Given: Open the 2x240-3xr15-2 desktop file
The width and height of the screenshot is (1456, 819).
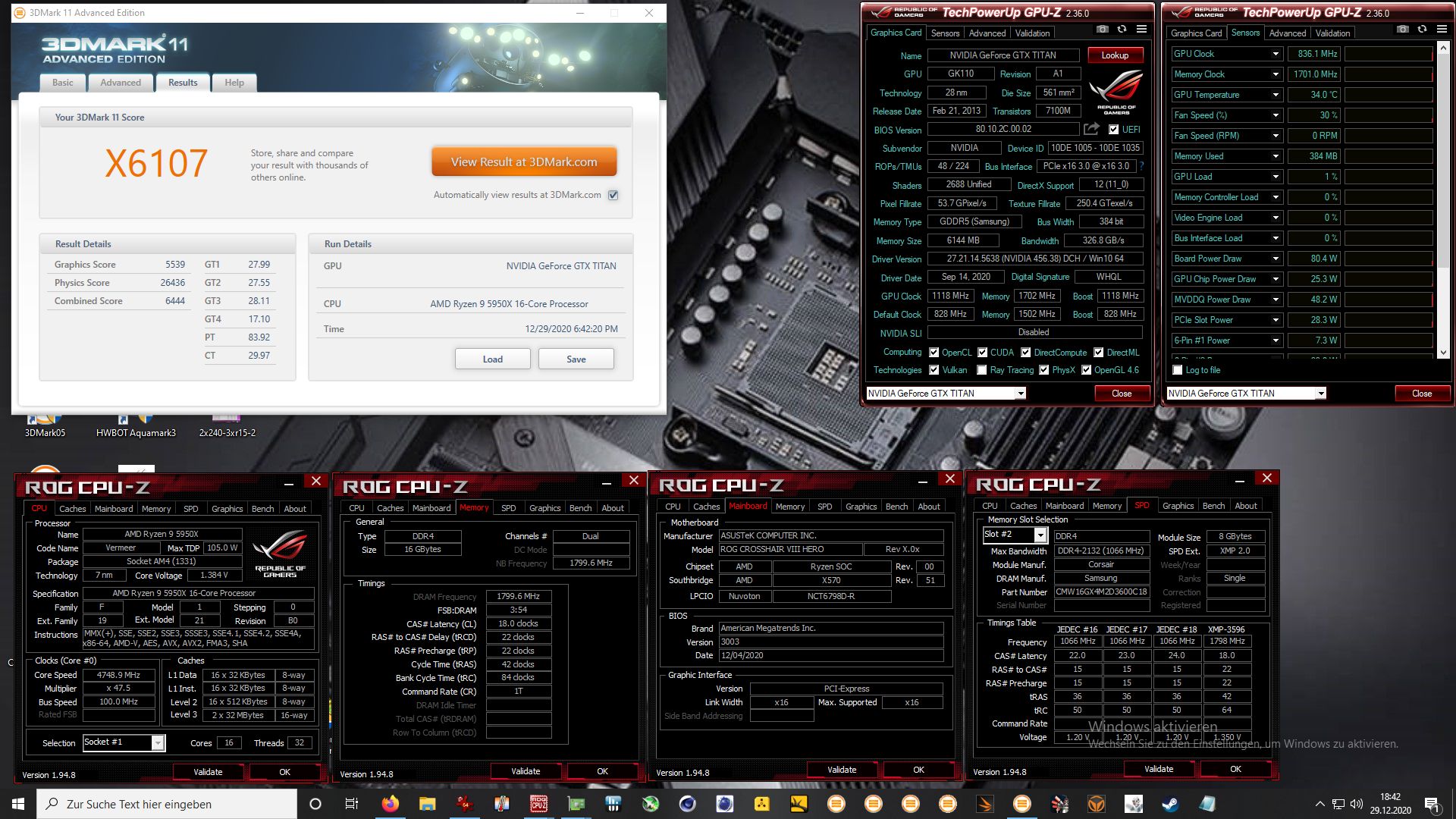Looking at the screenshot, I should 227,426.
